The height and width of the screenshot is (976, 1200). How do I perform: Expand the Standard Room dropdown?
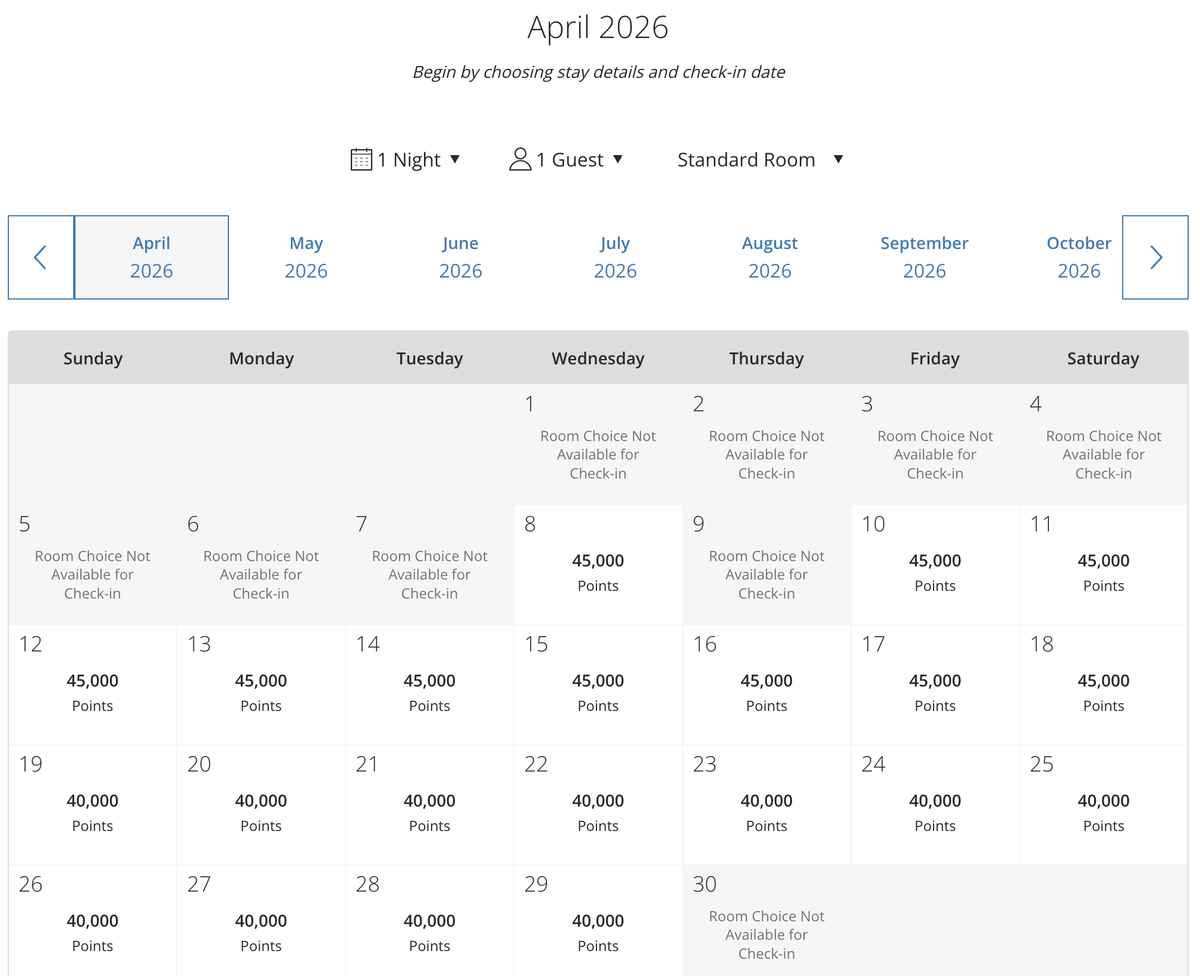[x=760, y=159]
